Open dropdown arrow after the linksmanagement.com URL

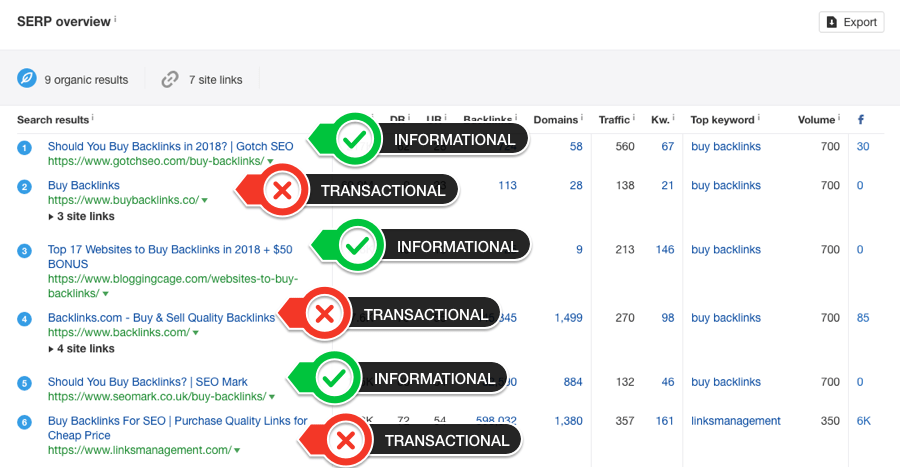click(237, 451)
